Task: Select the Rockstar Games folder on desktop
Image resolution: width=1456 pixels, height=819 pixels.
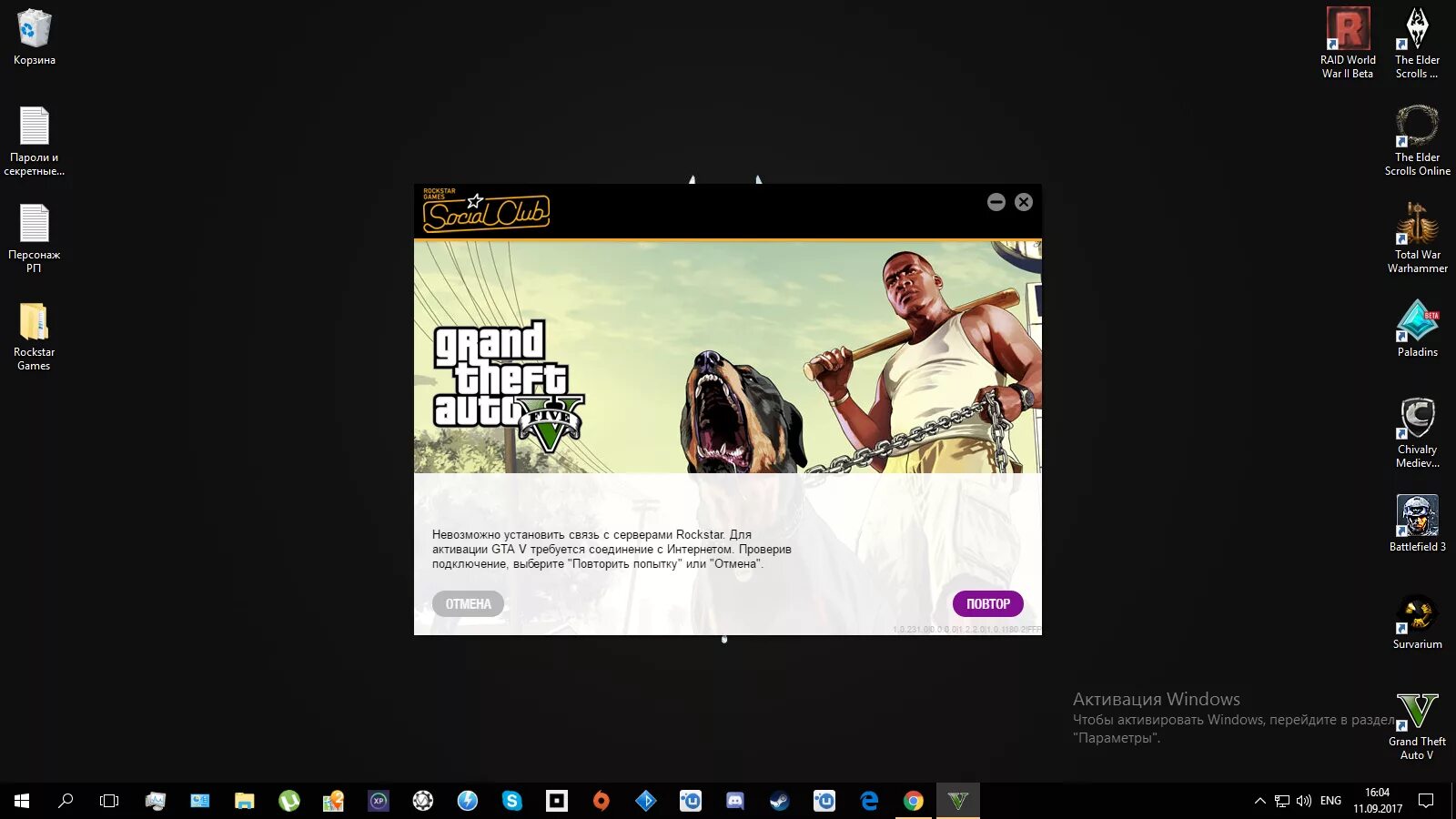Action: pyautogui.click(x=35, y=336)
